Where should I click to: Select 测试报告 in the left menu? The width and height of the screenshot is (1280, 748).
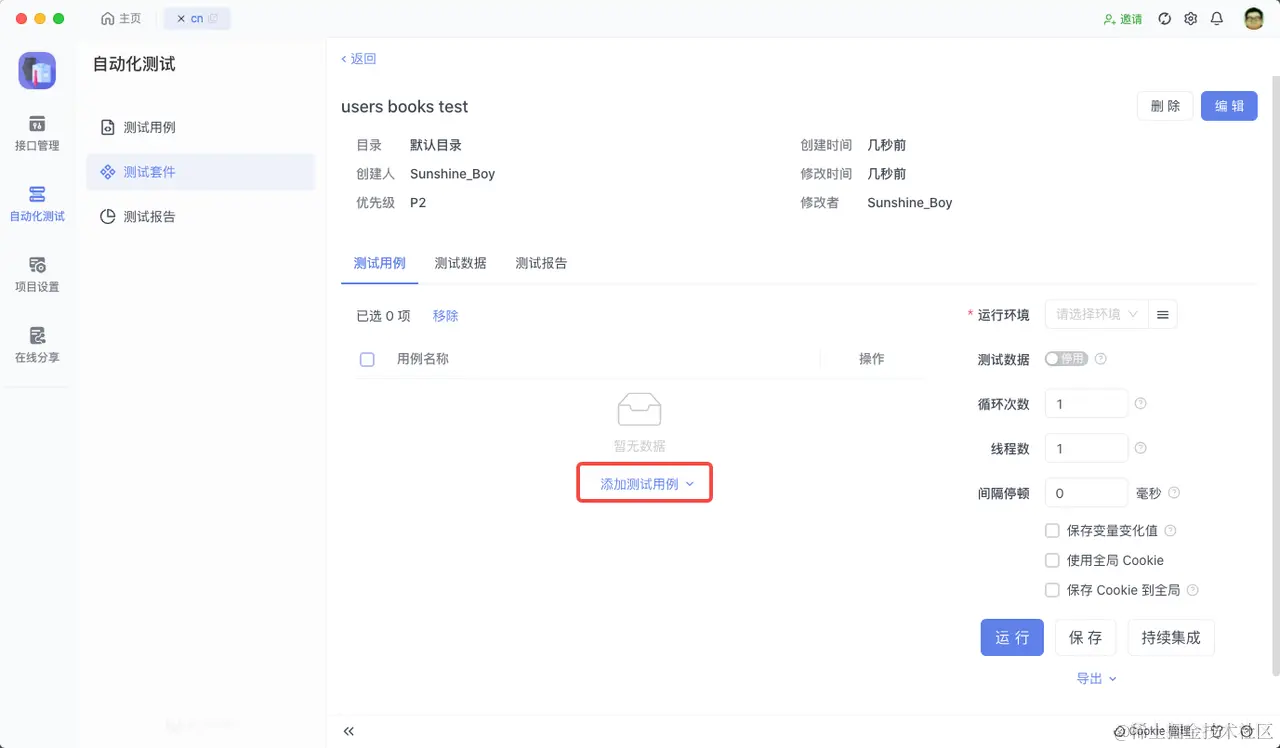click(200, 216)
